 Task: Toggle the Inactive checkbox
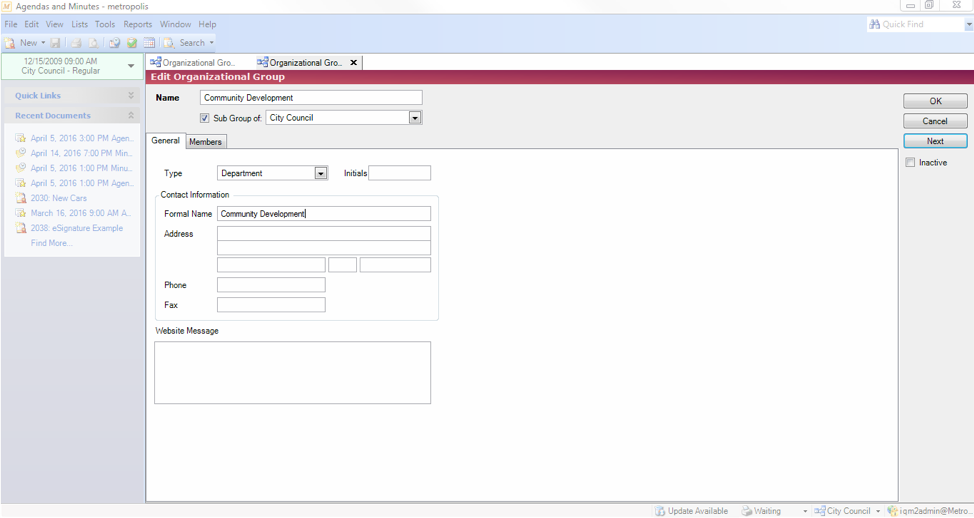click(910, 163)
